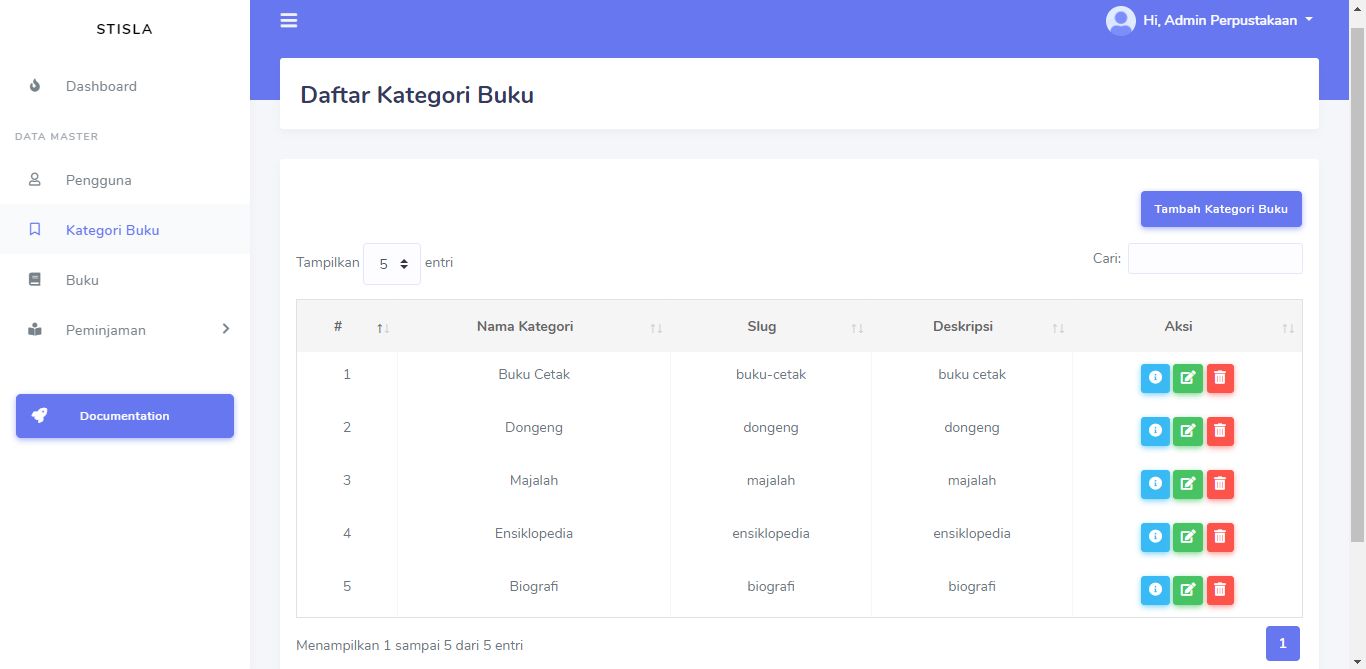This screenshot has width=1366, height=669.
Task: Open the hamburger sidebar toggle icon
Action: pyautogui.click(x=288, y=20)
